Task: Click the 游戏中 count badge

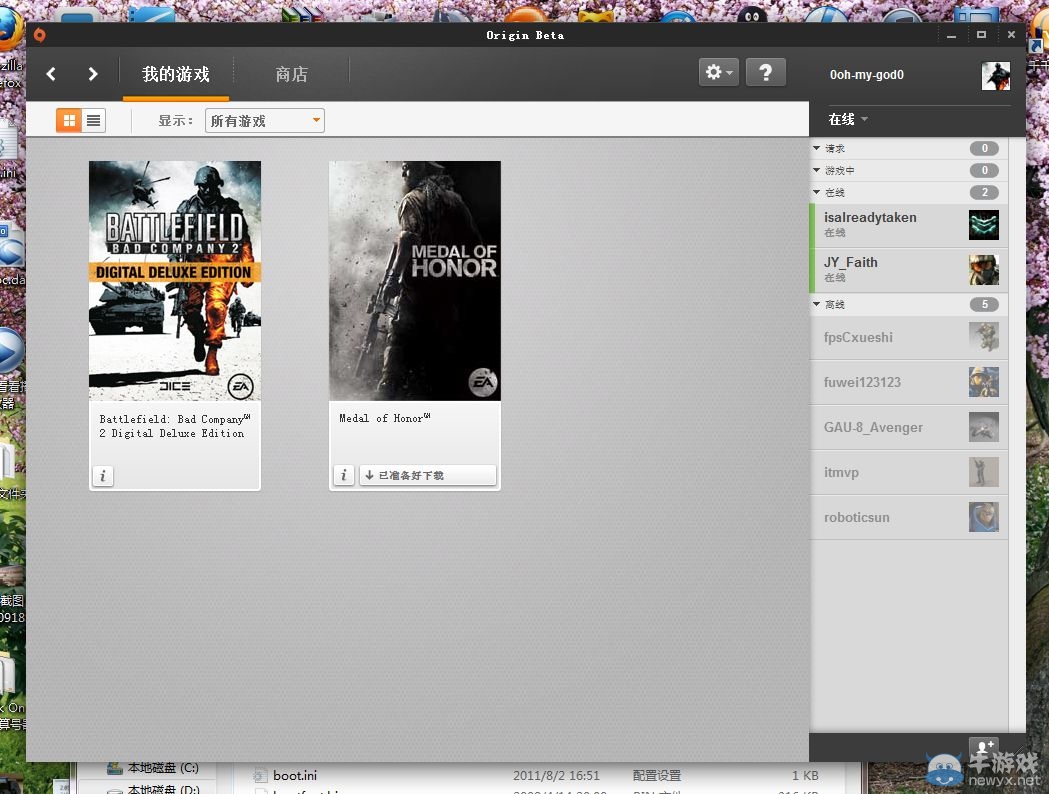Action: [x=984, y=170]
